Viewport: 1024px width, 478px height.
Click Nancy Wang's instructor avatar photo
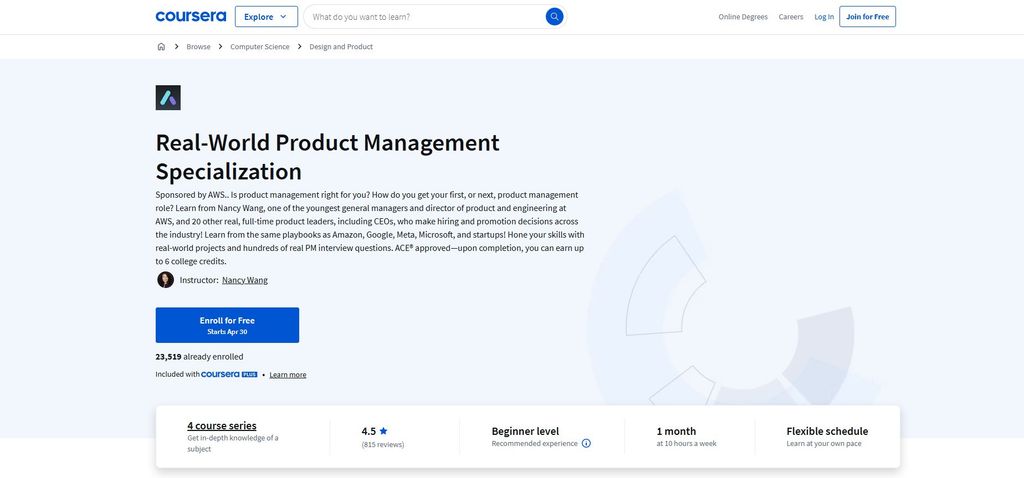(165, 279)
